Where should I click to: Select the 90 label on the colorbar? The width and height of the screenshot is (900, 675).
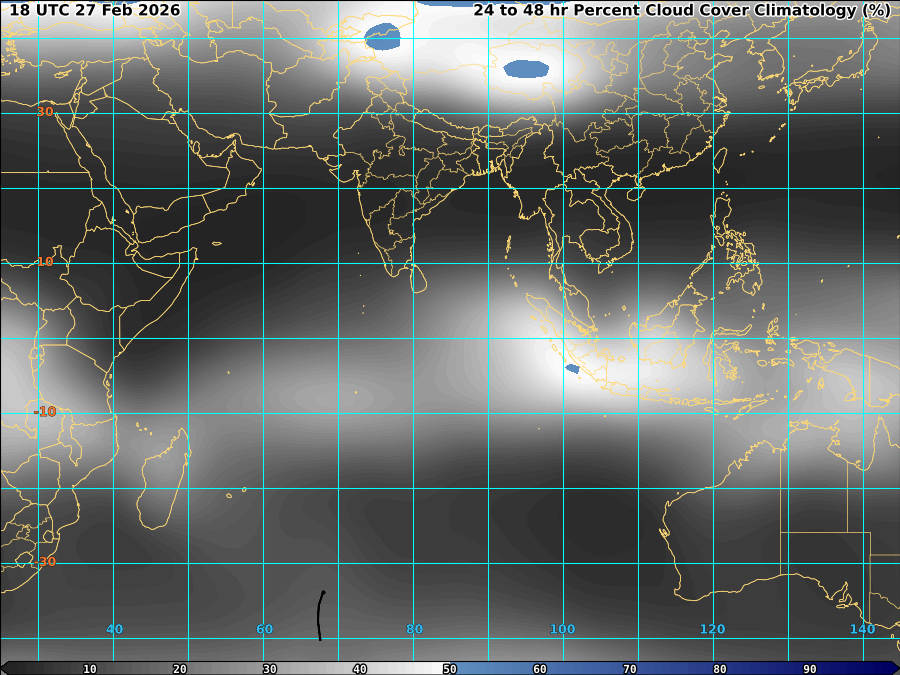coord(810,668)
